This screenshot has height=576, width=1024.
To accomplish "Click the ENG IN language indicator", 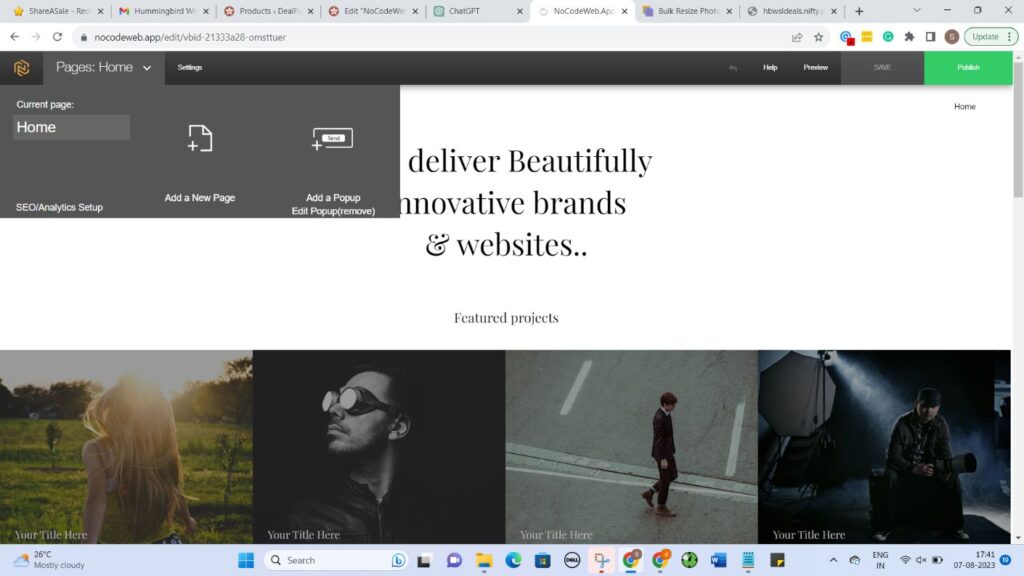I will [x=879, y=560].
